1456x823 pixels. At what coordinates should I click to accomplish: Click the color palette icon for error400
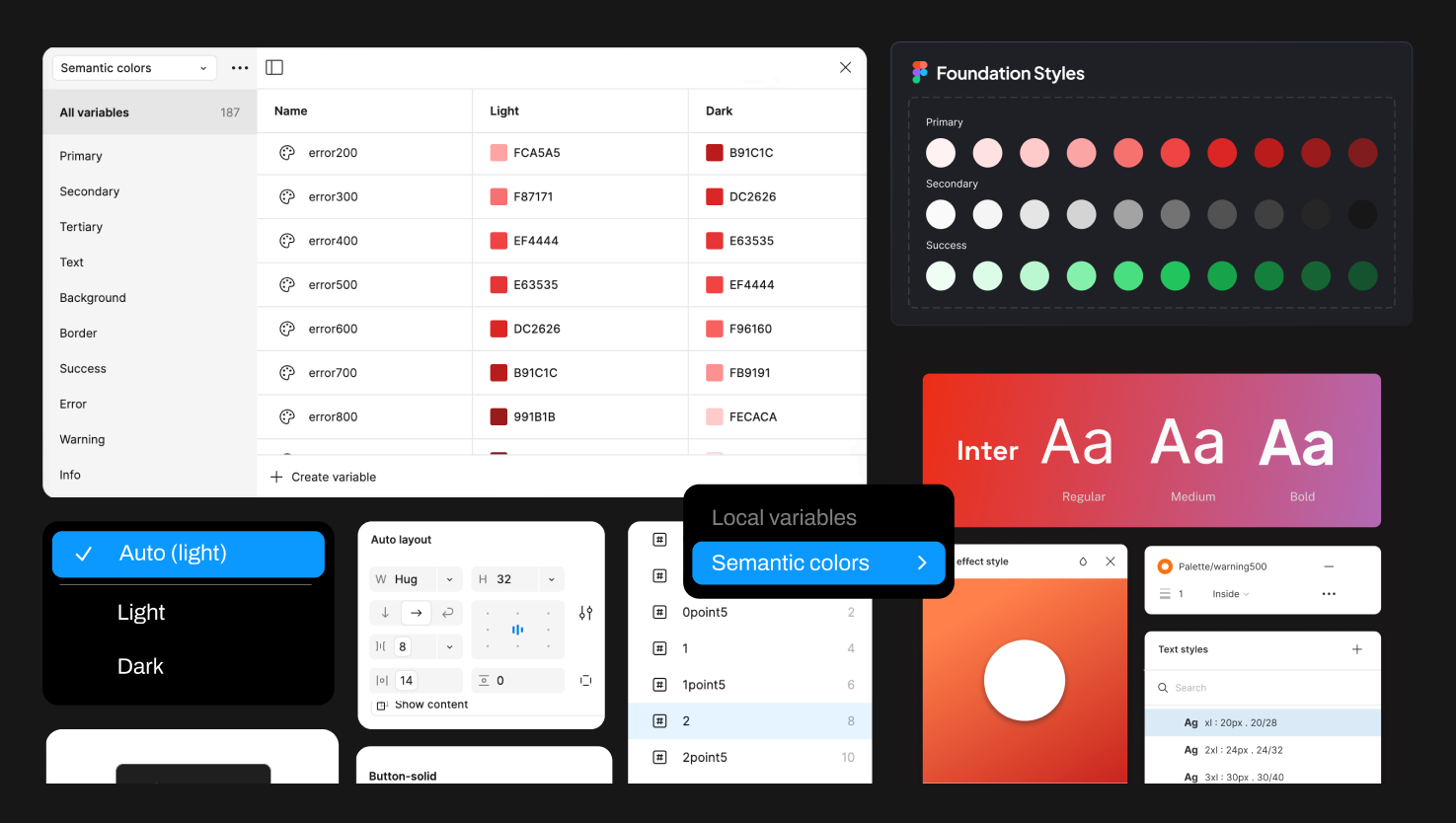[x=287, y=241]
